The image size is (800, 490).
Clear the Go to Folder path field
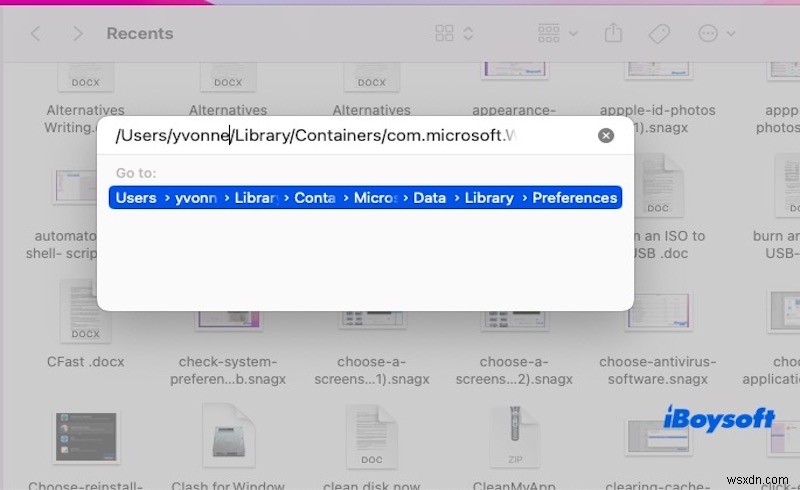click(x=606, y=135)
